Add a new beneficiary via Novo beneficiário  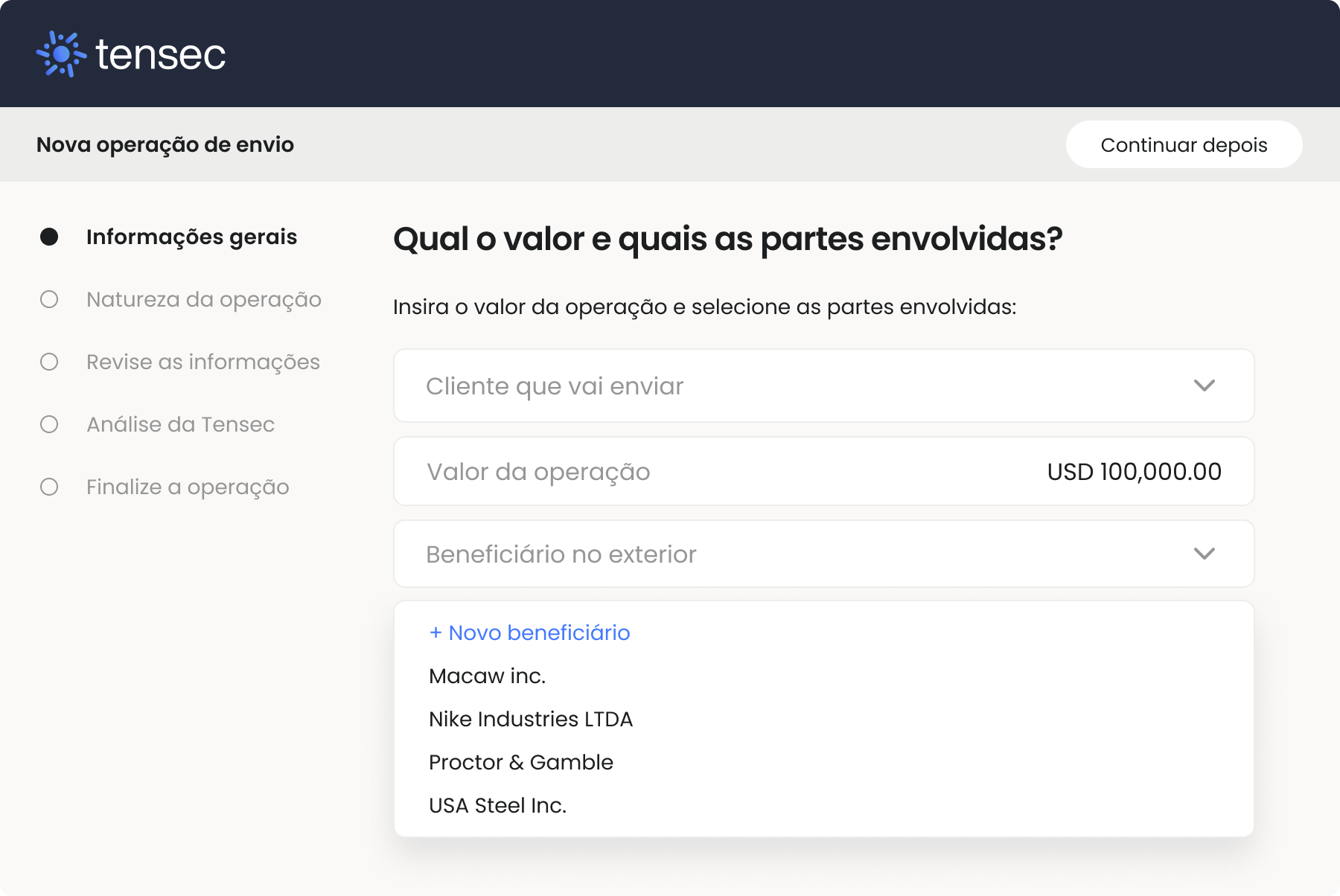coord(529,633)
